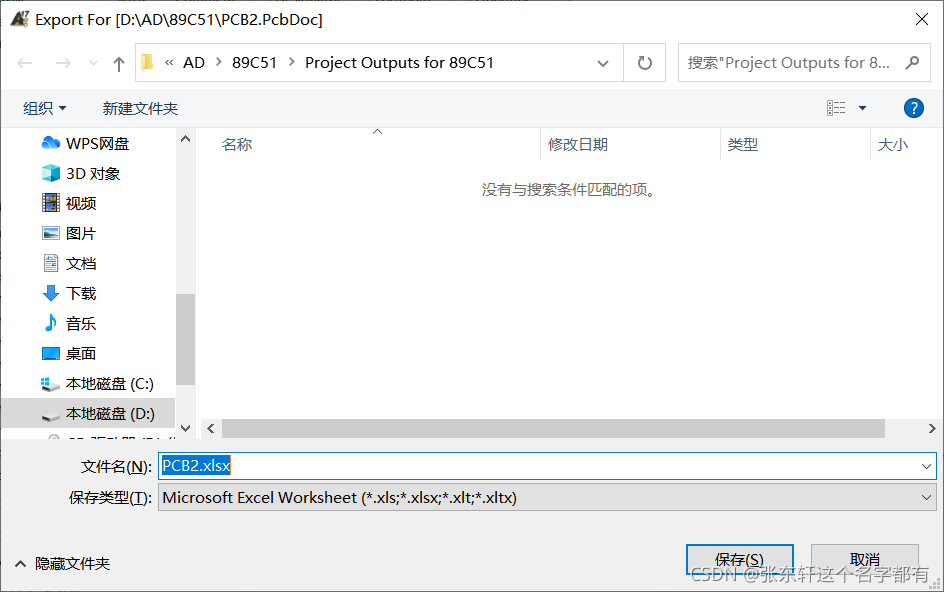This screenshot has height=592, width=944.
Task: Change view layout icon
Action: [836, 108]
